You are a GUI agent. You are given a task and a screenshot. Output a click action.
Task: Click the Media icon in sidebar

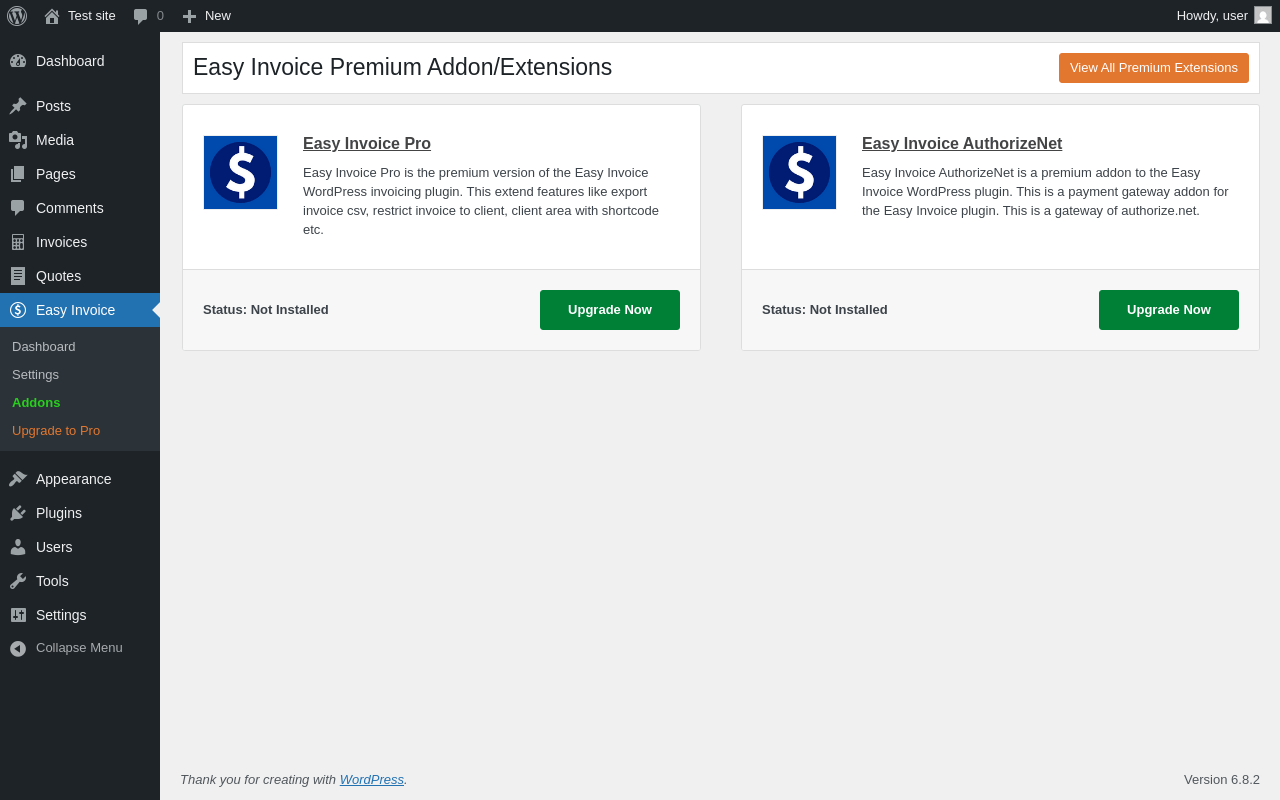pyautogui.click(x=18, y=140)
